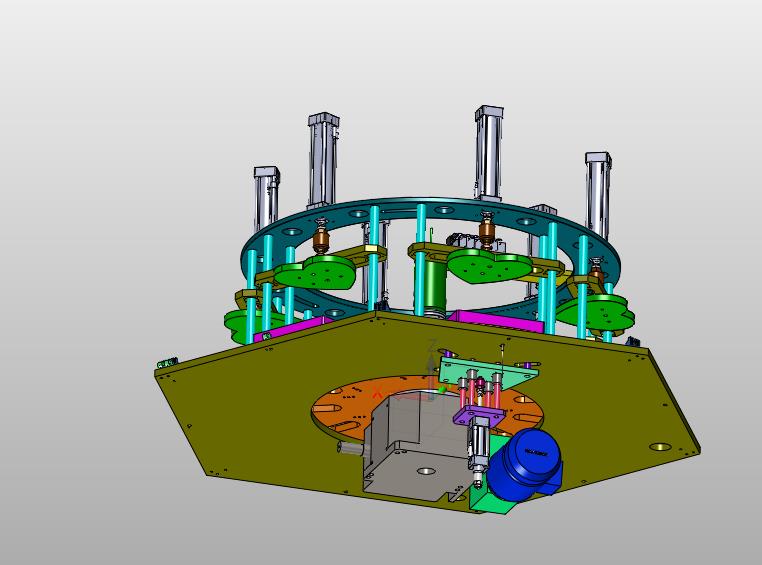The width and height of the screenshot is (762, 565).
Task: Select the left magenta block
Action: point(292,329)
